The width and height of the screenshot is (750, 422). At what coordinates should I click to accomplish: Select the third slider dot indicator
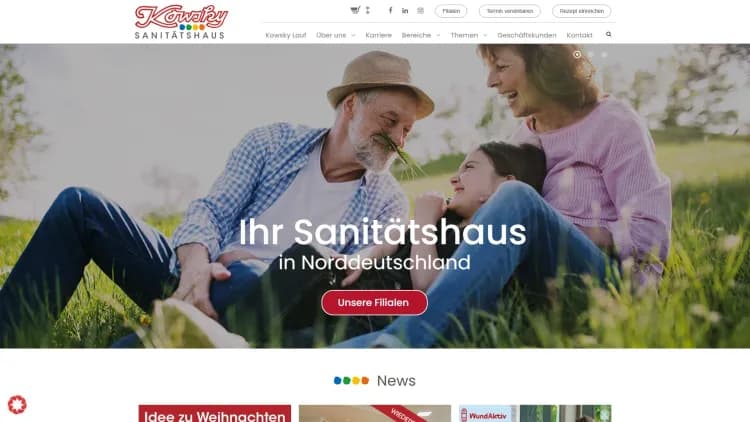(x=604, y=55)
